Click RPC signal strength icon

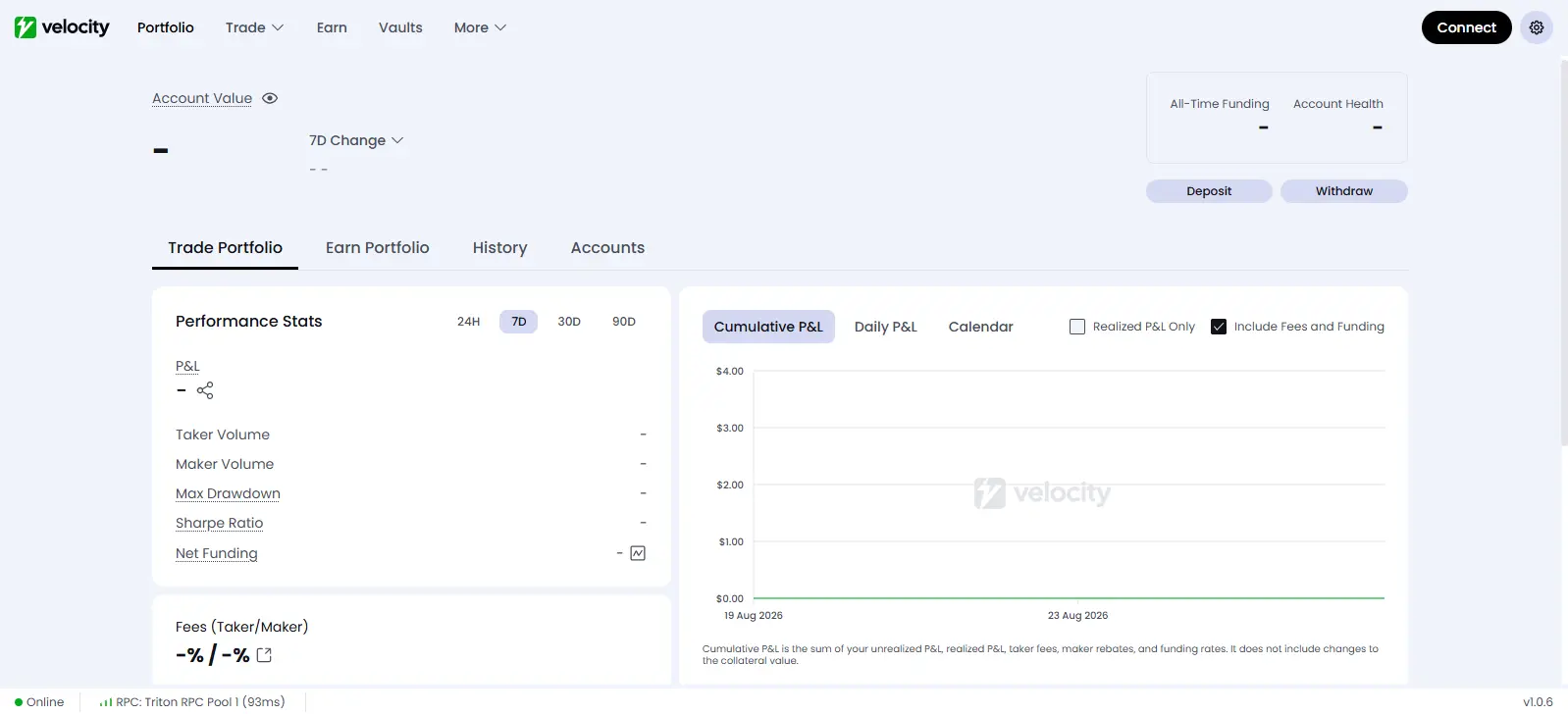(x=106, y=702)
